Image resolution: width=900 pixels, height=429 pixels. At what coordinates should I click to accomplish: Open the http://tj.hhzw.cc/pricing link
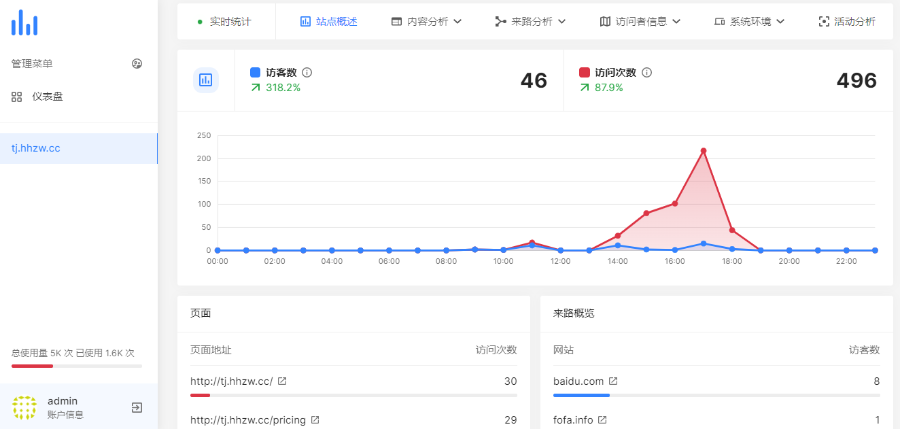pos(248,420)
